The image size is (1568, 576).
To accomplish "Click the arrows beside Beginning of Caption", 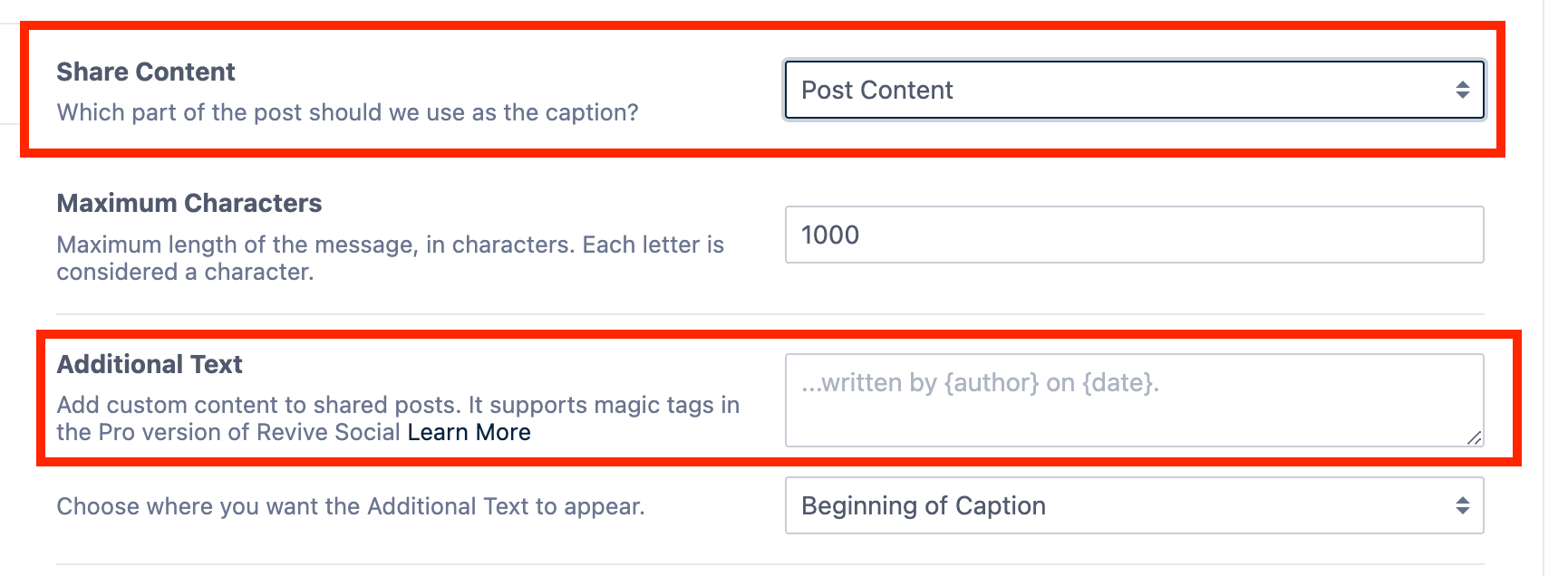I will coord(1462,505).
